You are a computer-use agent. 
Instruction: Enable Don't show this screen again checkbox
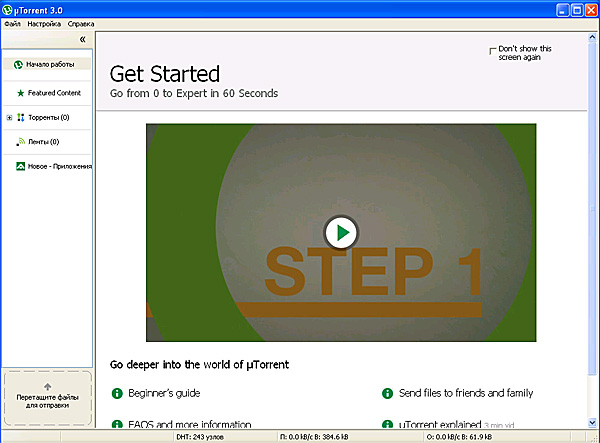pos(491,50)
